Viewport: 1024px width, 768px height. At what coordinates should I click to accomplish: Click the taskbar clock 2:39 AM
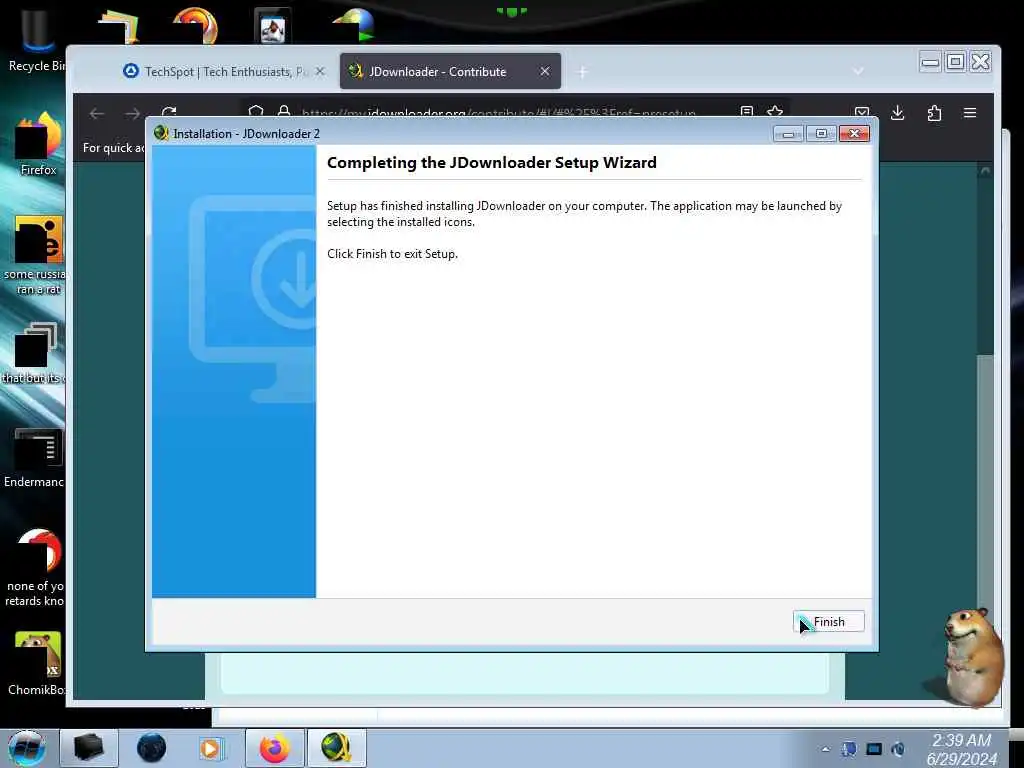click(x=961, y=750)
